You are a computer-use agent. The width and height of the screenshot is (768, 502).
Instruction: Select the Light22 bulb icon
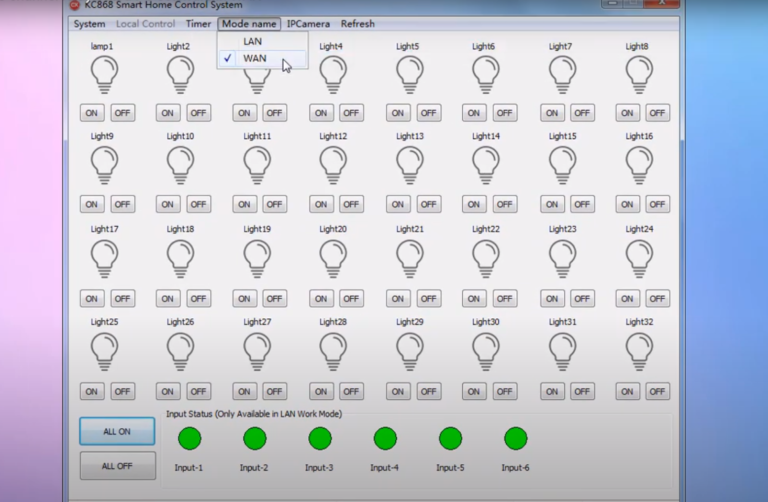point(486,257)
